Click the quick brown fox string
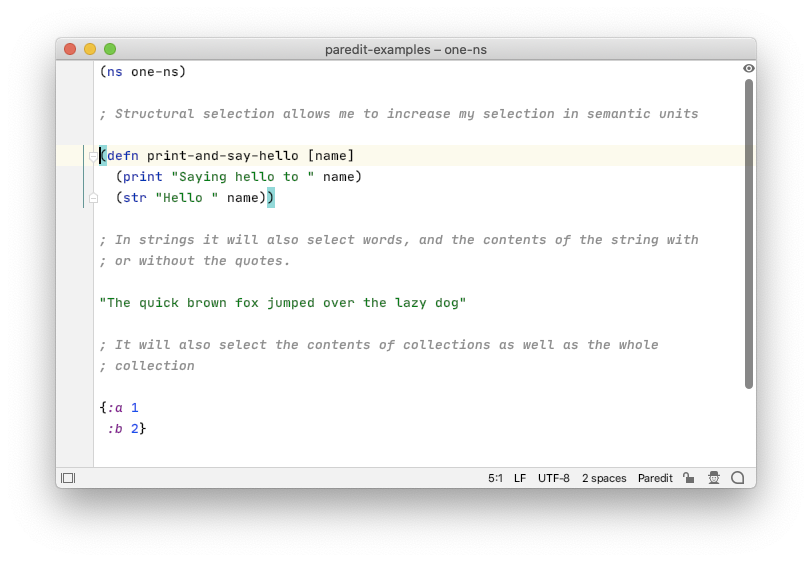 coord(283,302)
